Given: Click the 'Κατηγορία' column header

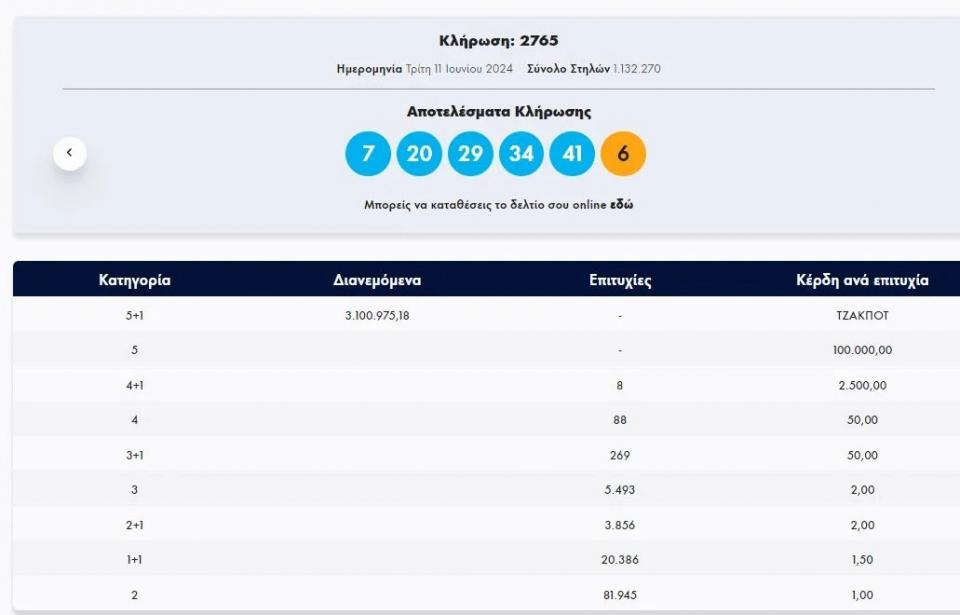Looking at the screenshot, I should pyautogui.click(x=135, y=280).
